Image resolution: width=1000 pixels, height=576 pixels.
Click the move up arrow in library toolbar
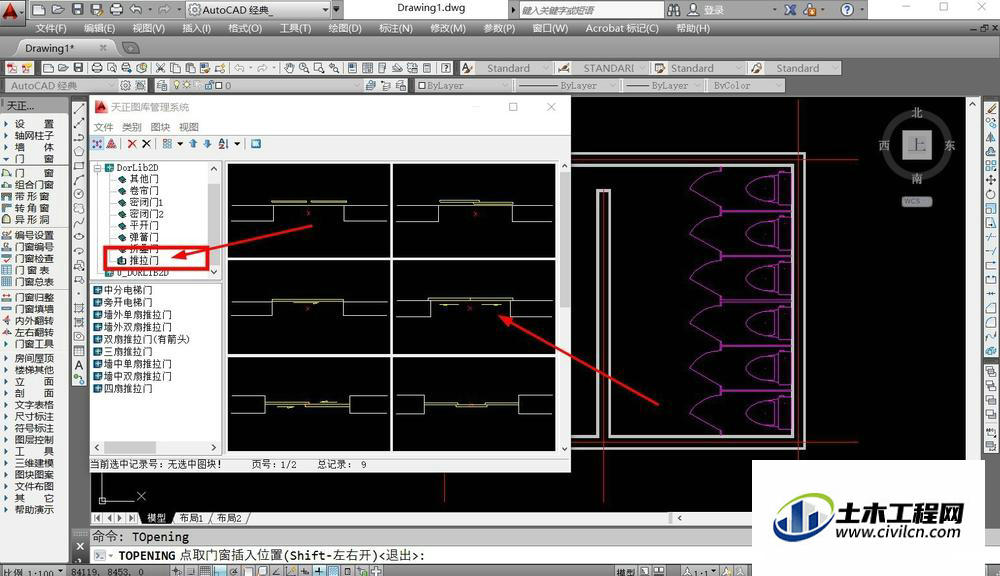[193, 144]
